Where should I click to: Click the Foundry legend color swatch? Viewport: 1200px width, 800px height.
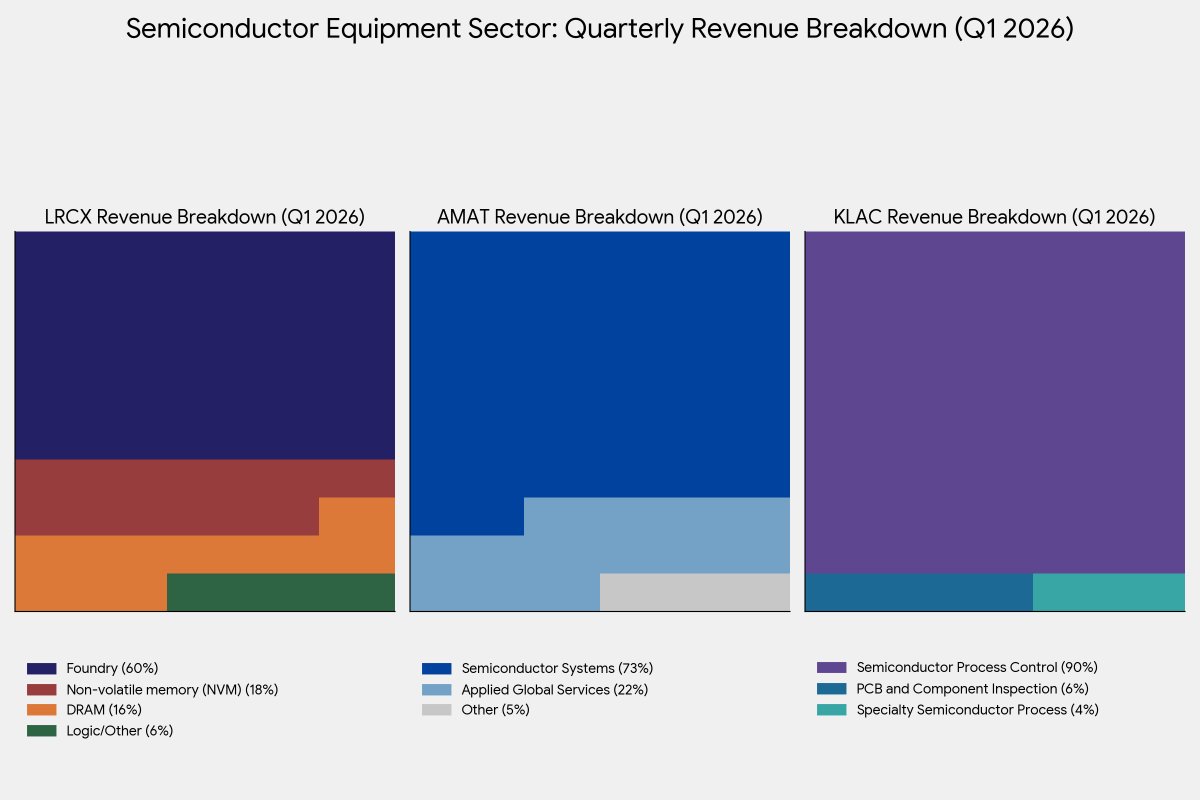[41, 668]
